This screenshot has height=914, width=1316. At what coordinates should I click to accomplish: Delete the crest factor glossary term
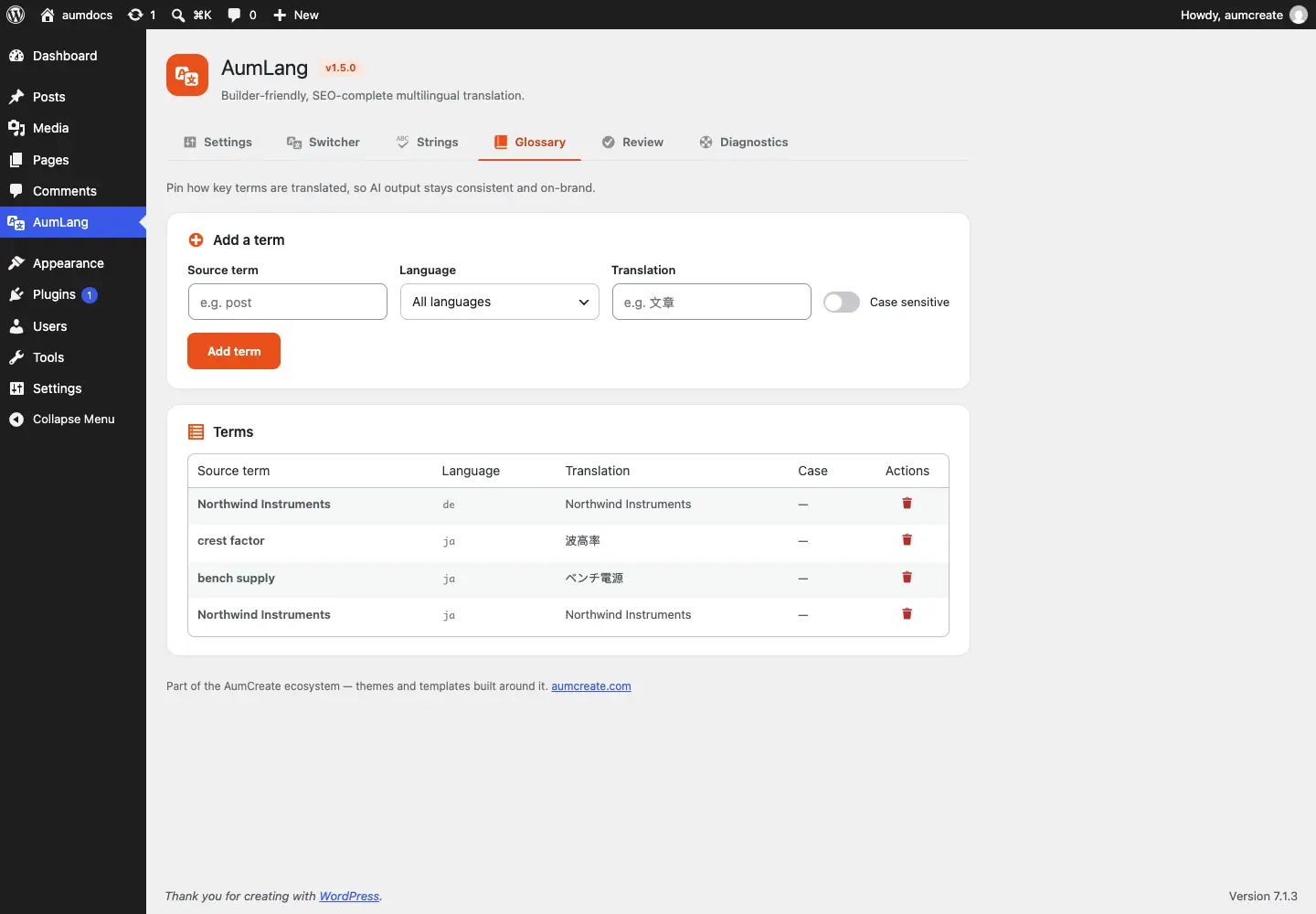[x=907, y=540]
